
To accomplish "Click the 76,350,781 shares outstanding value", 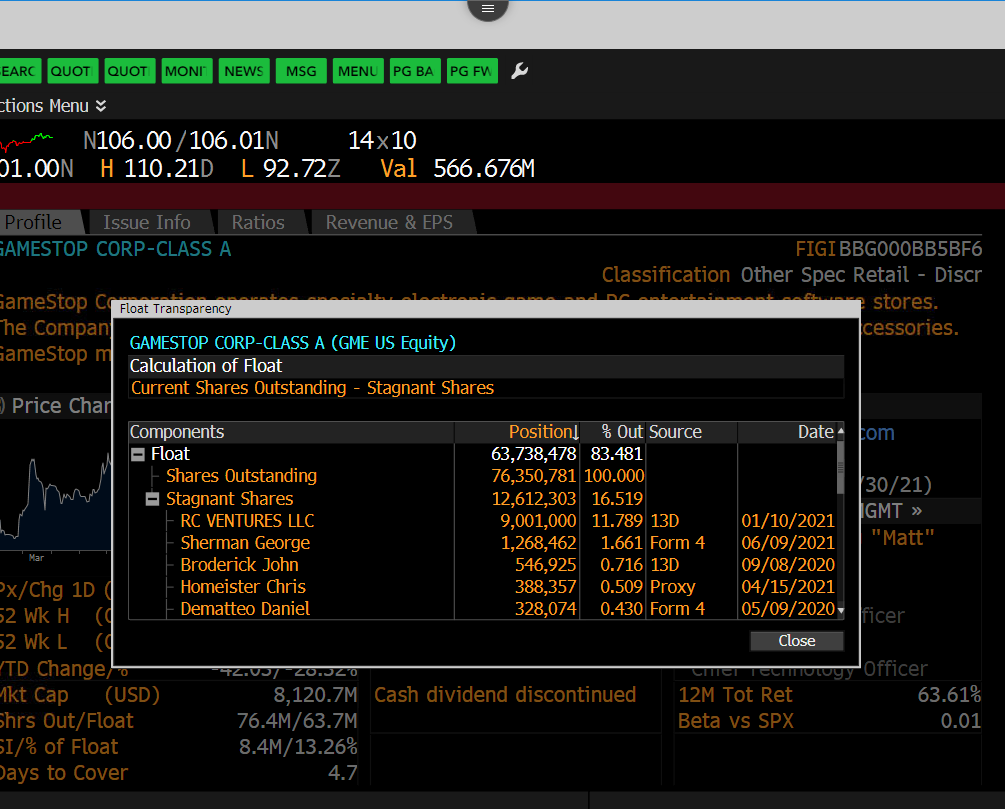I will [x=533, y=476].
